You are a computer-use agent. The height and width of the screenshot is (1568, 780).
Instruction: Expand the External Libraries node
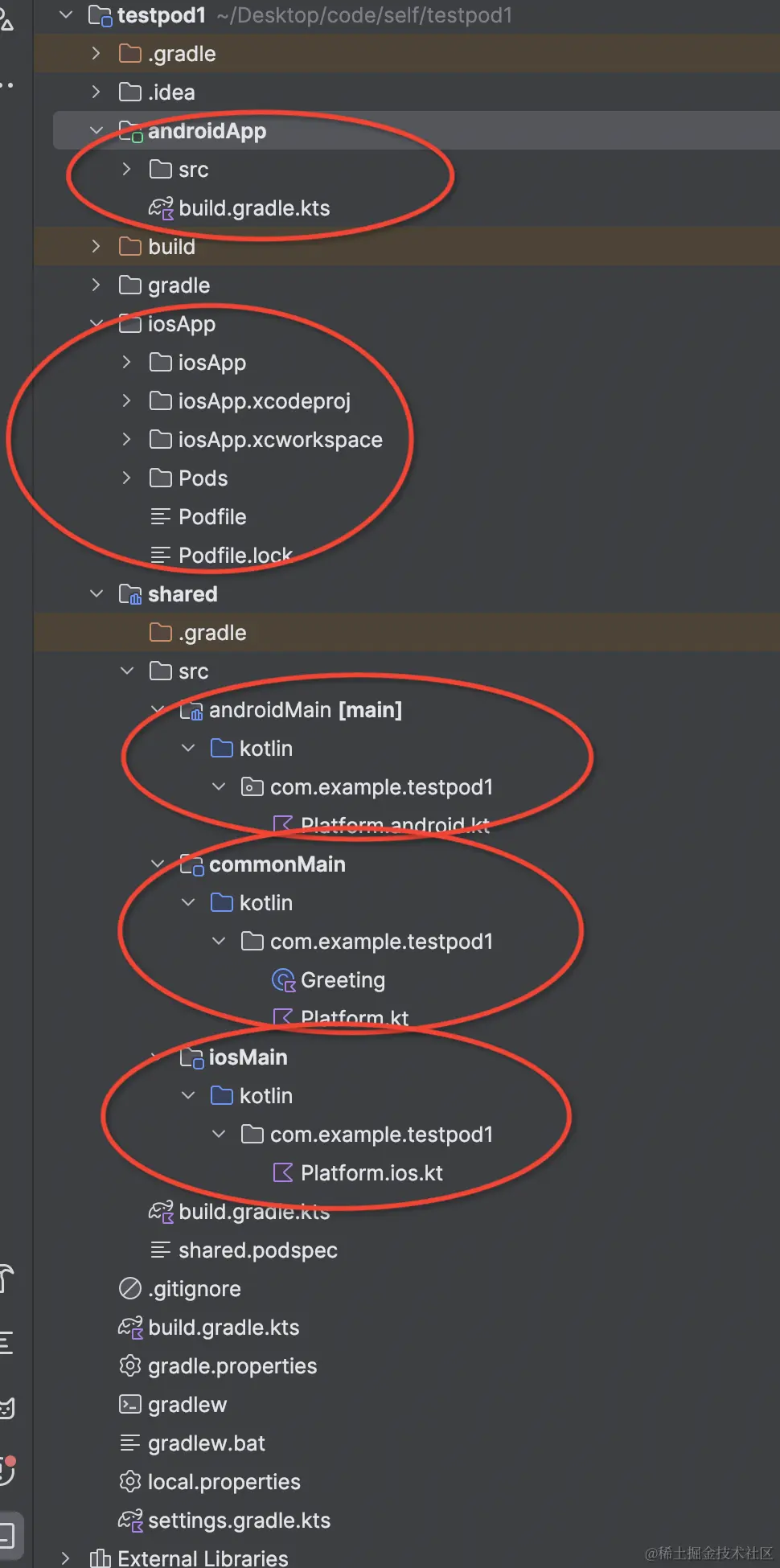pos(66,1558)
